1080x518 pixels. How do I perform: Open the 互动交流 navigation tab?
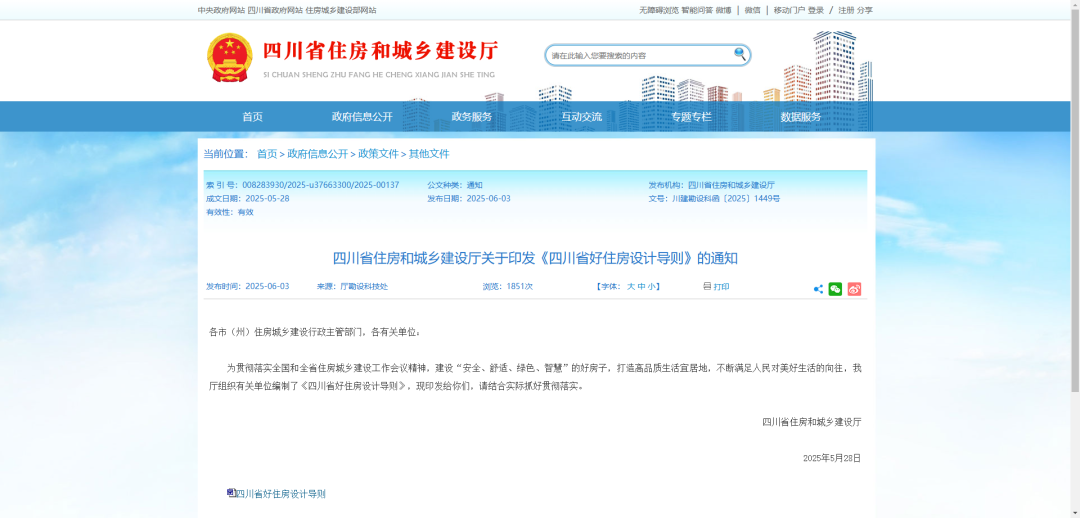[x=581, y=117]
